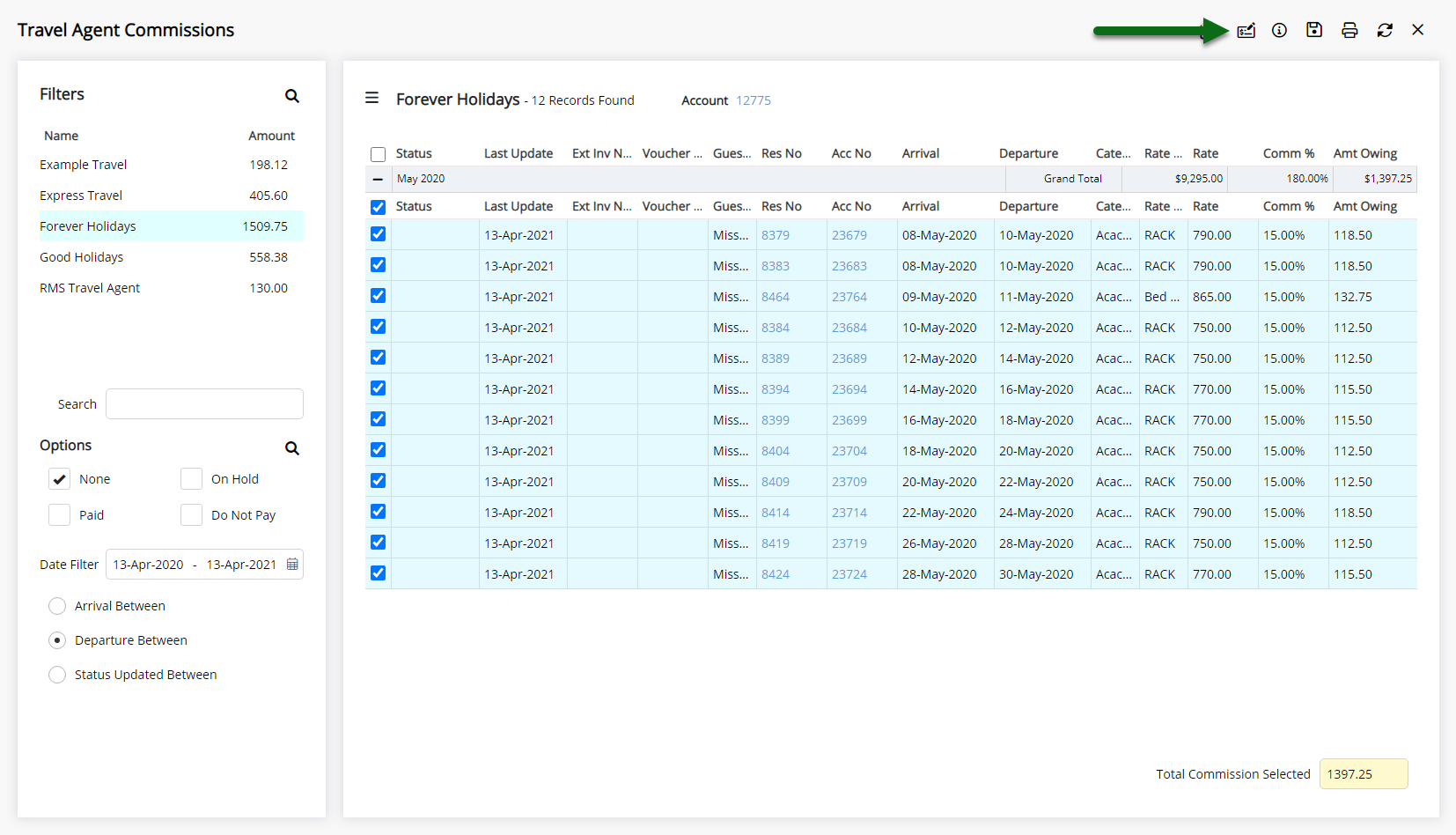Uncheck the row for reservation 8379
The height and width of the screenshot is (835, 1456).
379,234
